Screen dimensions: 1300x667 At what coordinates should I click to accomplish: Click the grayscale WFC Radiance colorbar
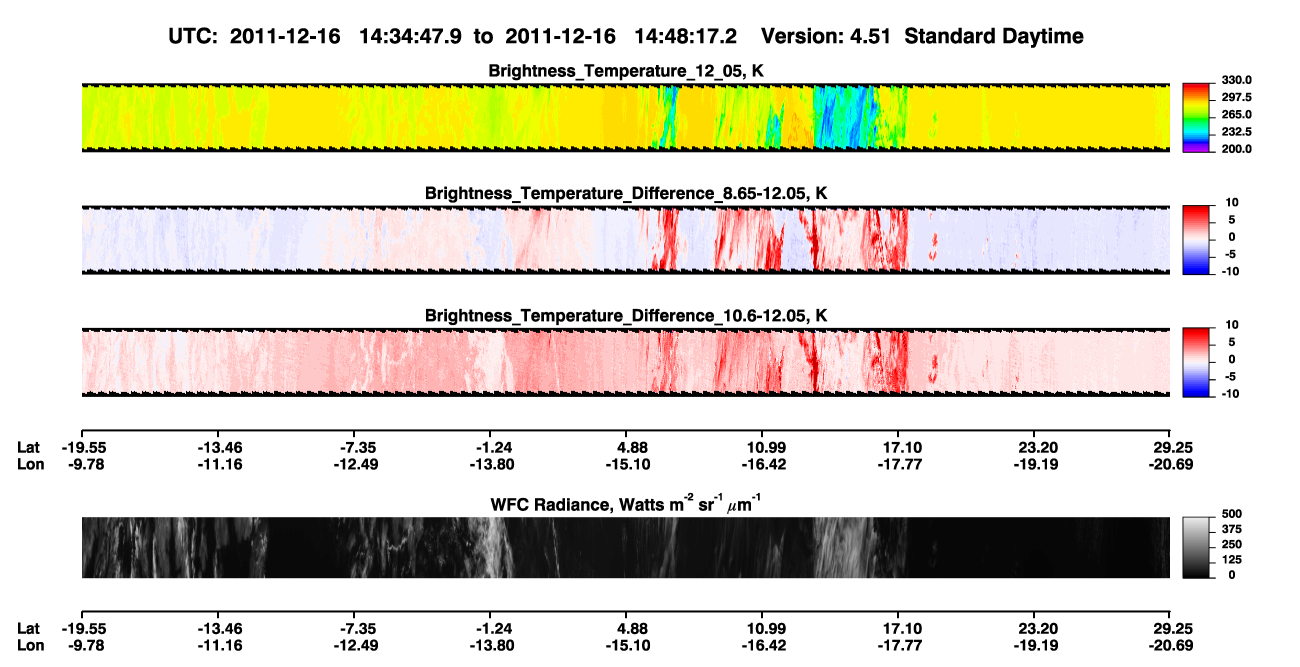click(x=1196, y=547)
